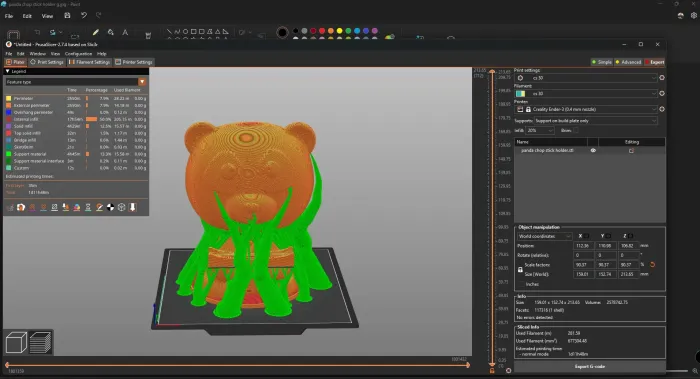Screen dimensions: 700x379
Task: Click the Position X input field
Action: 583,246
